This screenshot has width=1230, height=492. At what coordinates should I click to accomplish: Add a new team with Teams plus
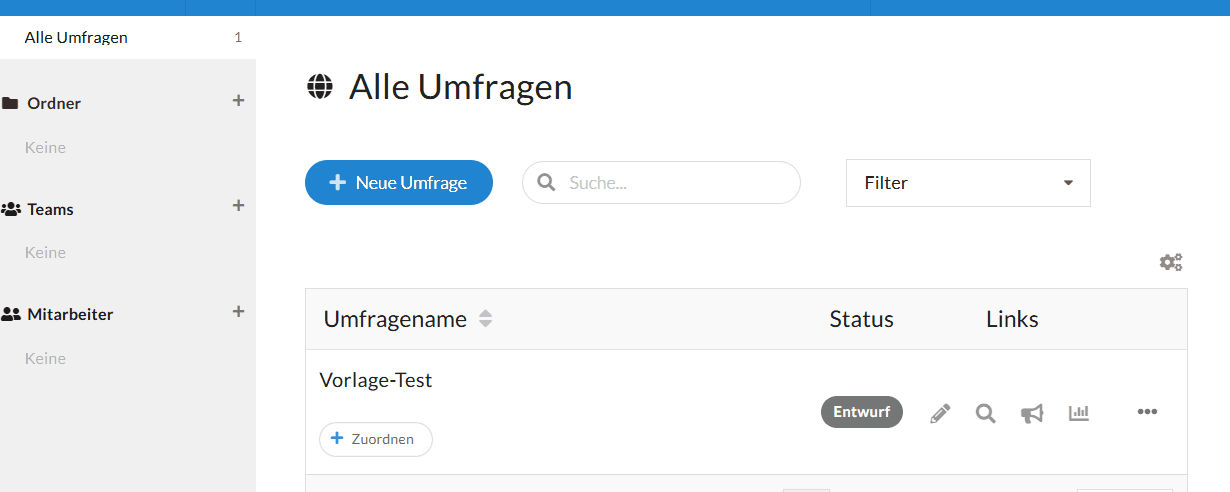[x=238, y=206]
